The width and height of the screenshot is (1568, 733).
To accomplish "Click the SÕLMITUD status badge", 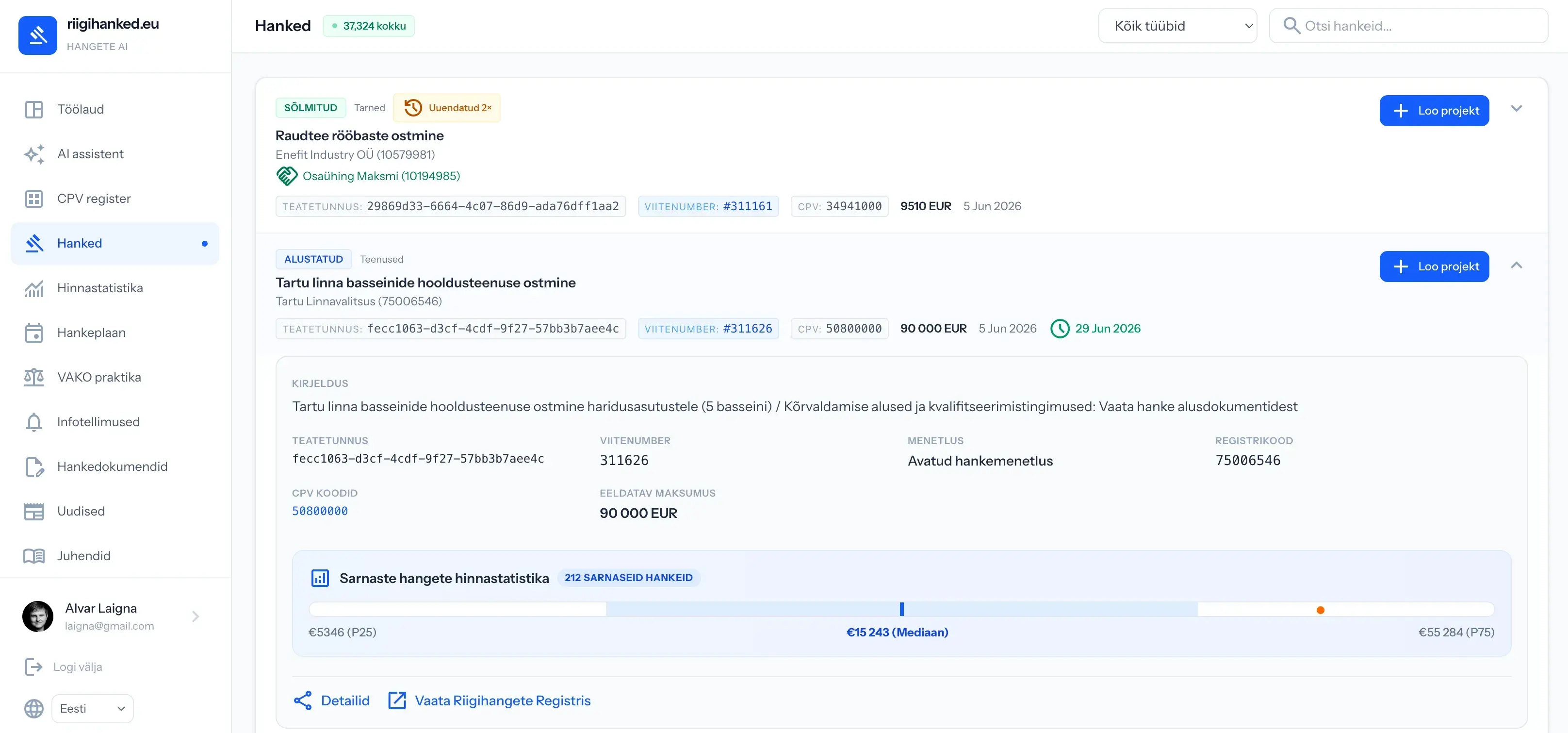I will [x=310, y=108].
